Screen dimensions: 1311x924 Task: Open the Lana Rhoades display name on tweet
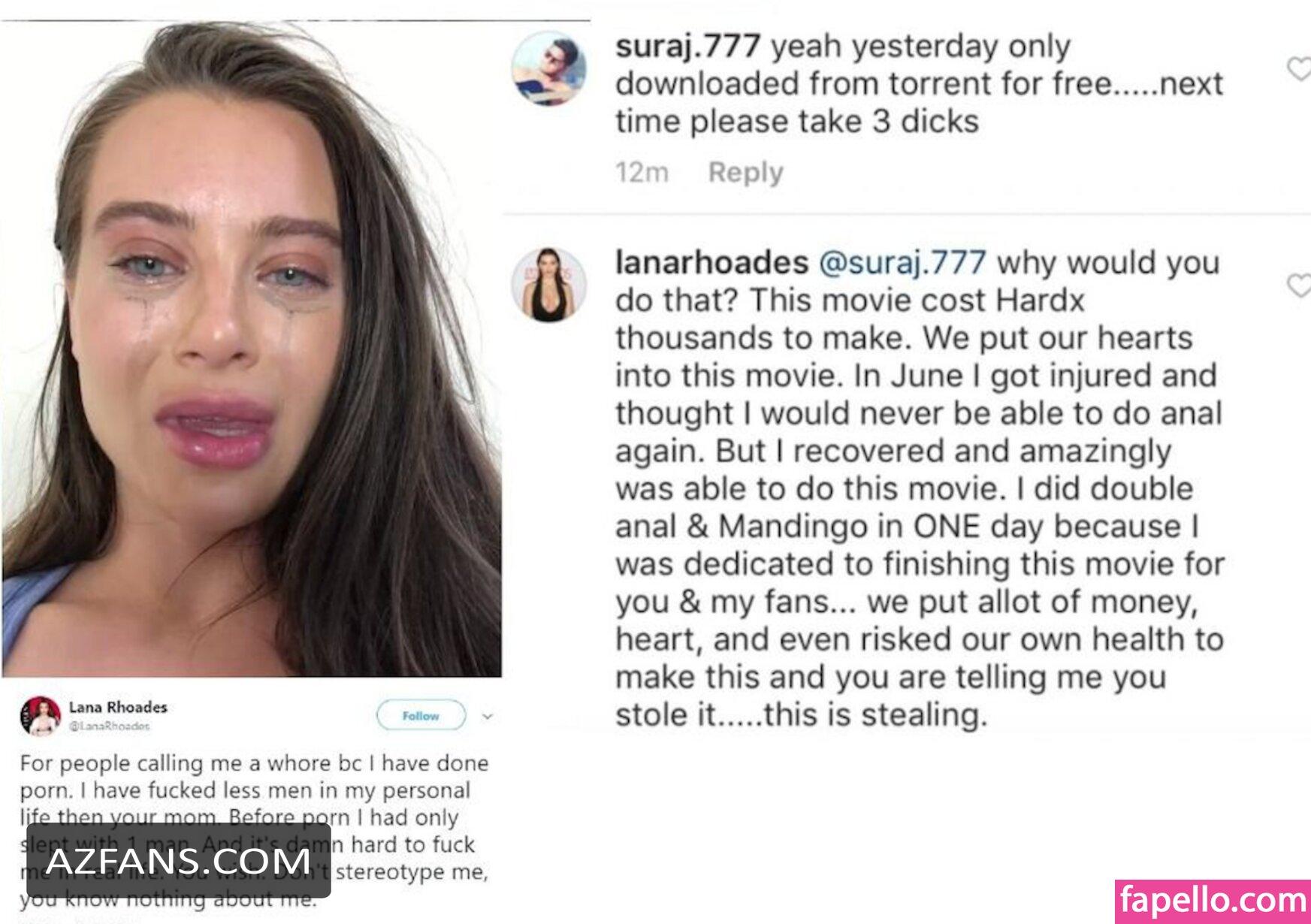pyautogui.click(x=118, y=708)
